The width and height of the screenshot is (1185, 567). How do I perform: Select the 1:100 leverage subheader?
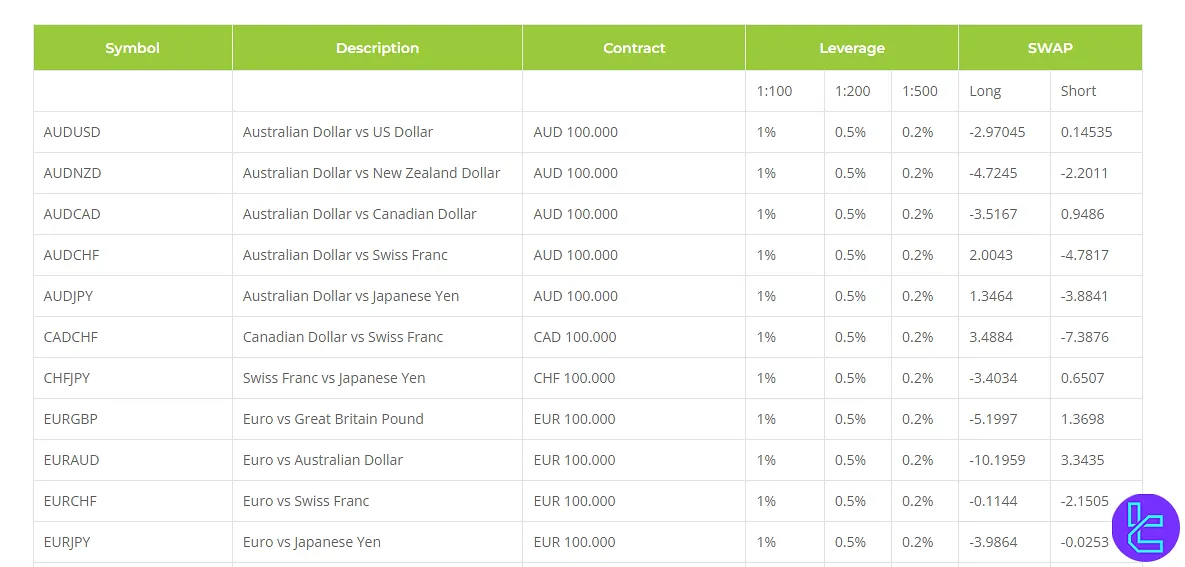(x=774, y=91)
